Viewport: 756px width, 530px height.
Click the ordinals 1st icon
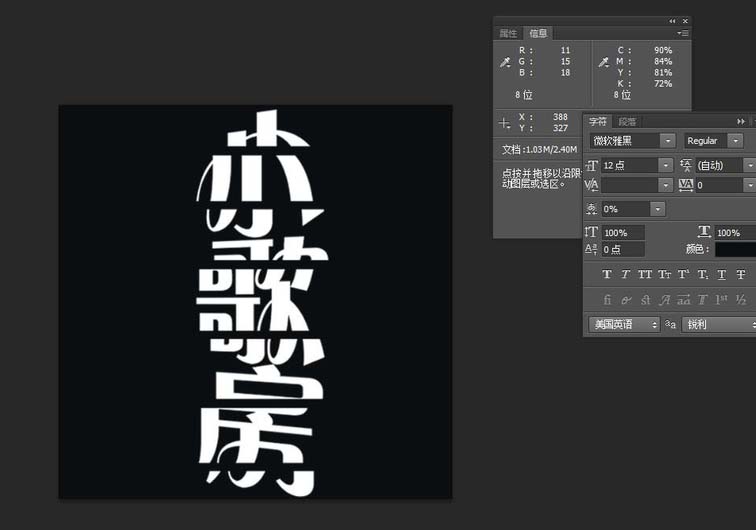tap(722, 300)
